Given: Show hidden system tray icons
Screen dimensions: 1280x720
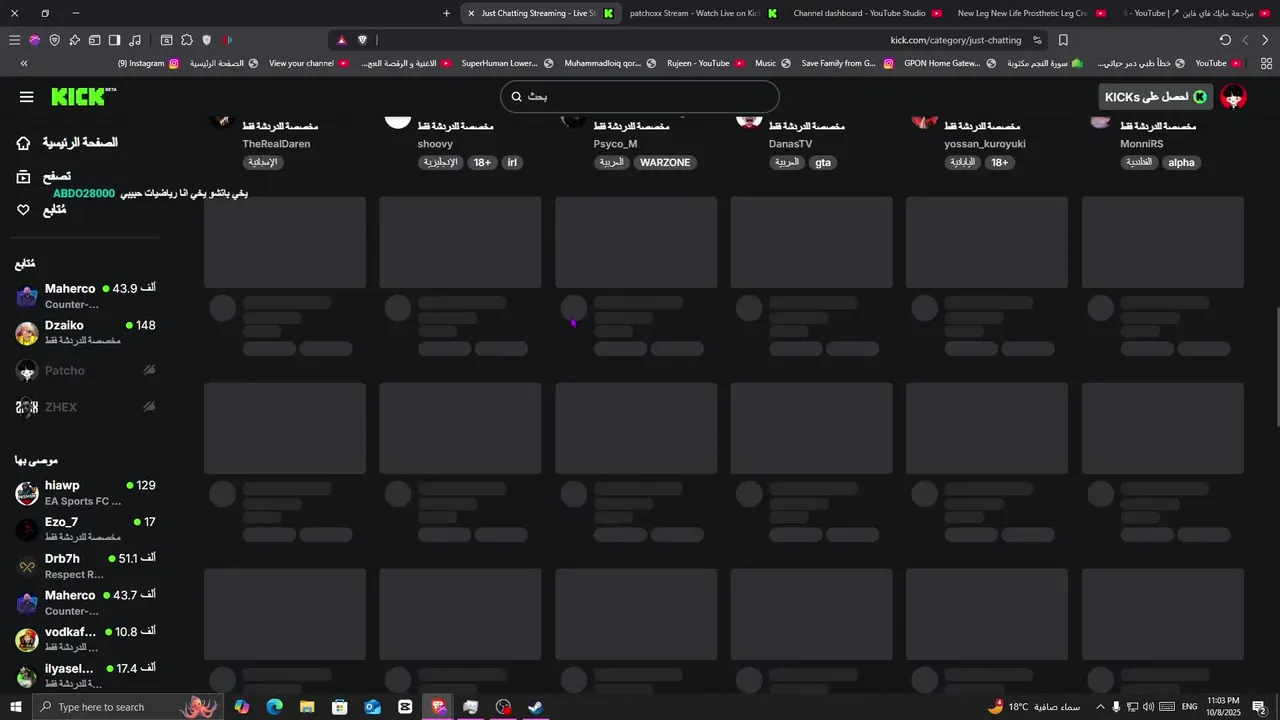Looking at the screenshot, I should click(x=1100, y=707).
